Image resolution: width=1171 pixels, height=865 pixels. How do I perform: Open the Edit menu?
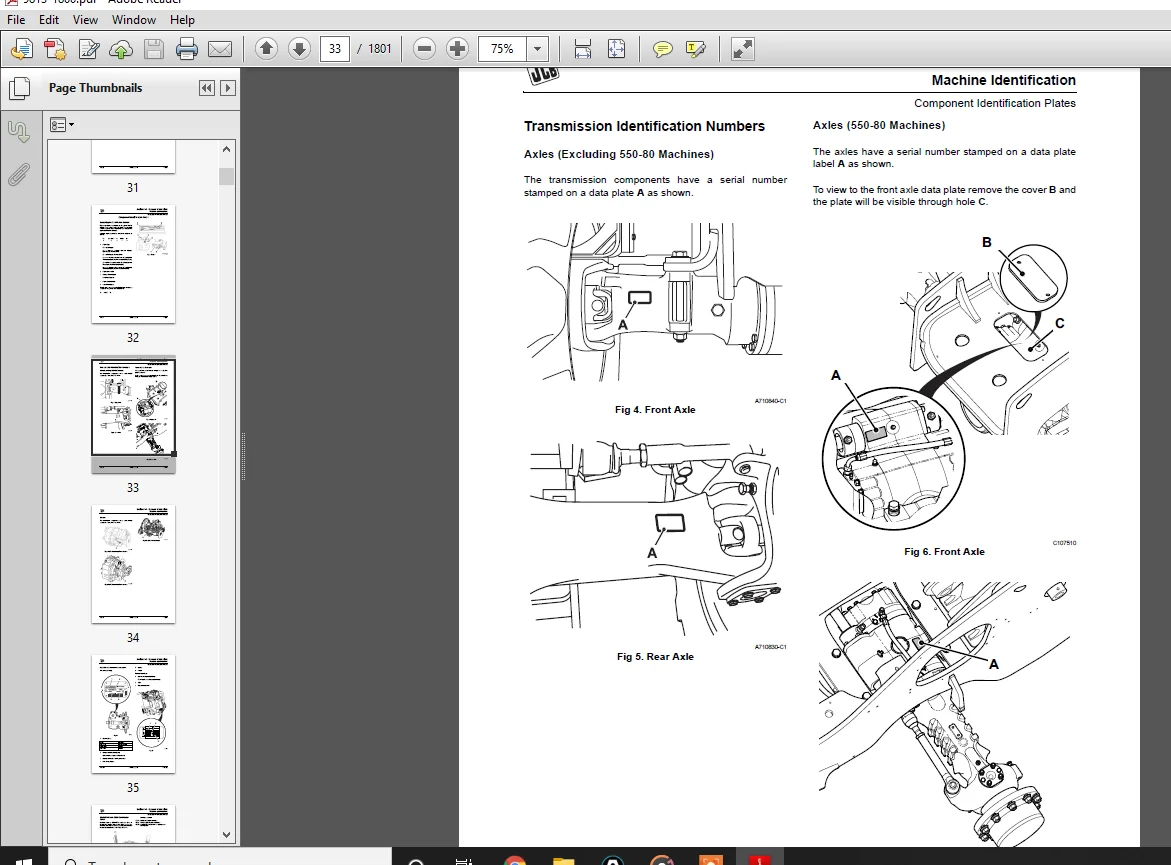point(49,19)
